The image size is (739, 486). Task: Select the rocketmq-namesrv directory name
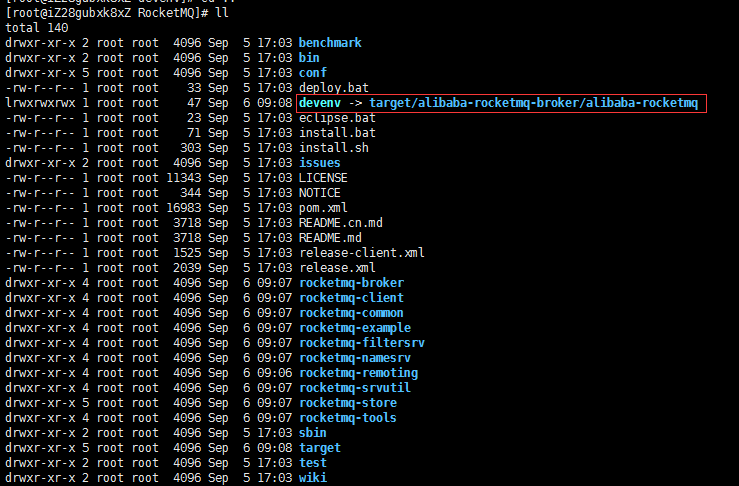(x=355, y=358)
